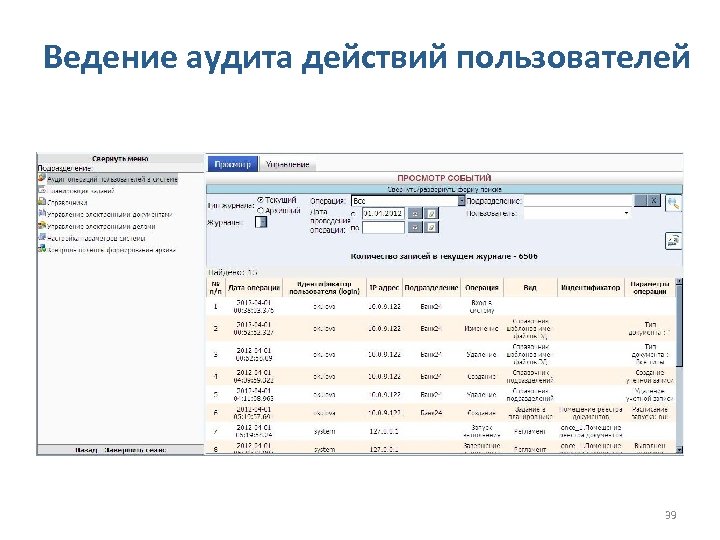Image resolution: width=720 pixels, height=540 pixels.
Task: Click ПРОСМОТР СОБЫТИЙ heading
Action: (444, 178)
